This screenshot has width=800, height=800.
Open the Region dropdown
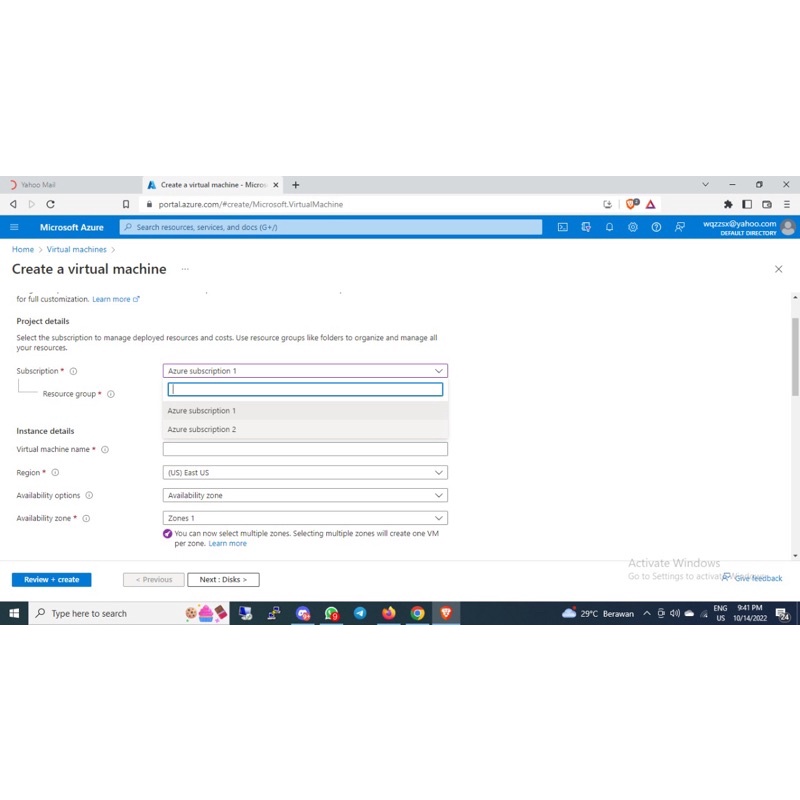tap(305, 472)
